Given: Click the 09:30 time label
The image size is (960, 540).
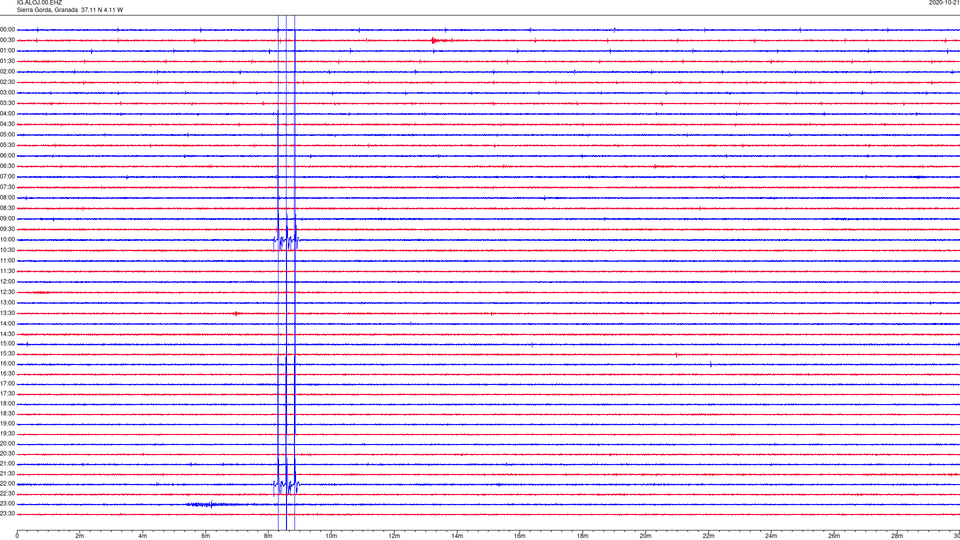Looking at the screenshot, I should point(8,229).
